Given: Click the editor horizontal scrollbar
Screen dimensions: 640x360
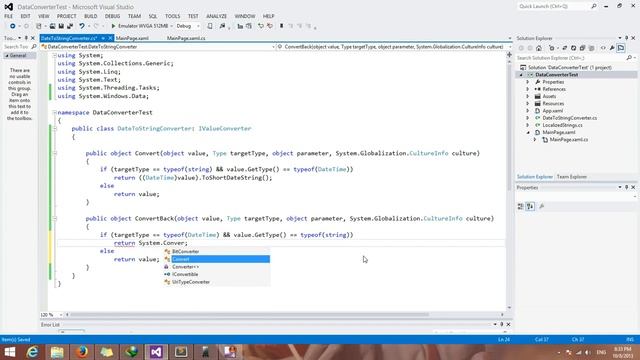Looking at the screenshot, I should 250,315.
